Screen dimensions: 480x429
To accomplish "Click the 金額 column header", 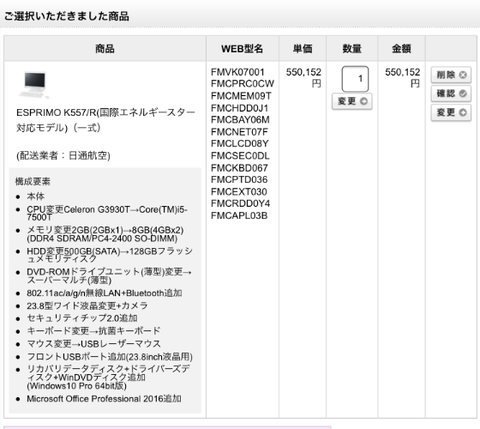I will (401, 49).
